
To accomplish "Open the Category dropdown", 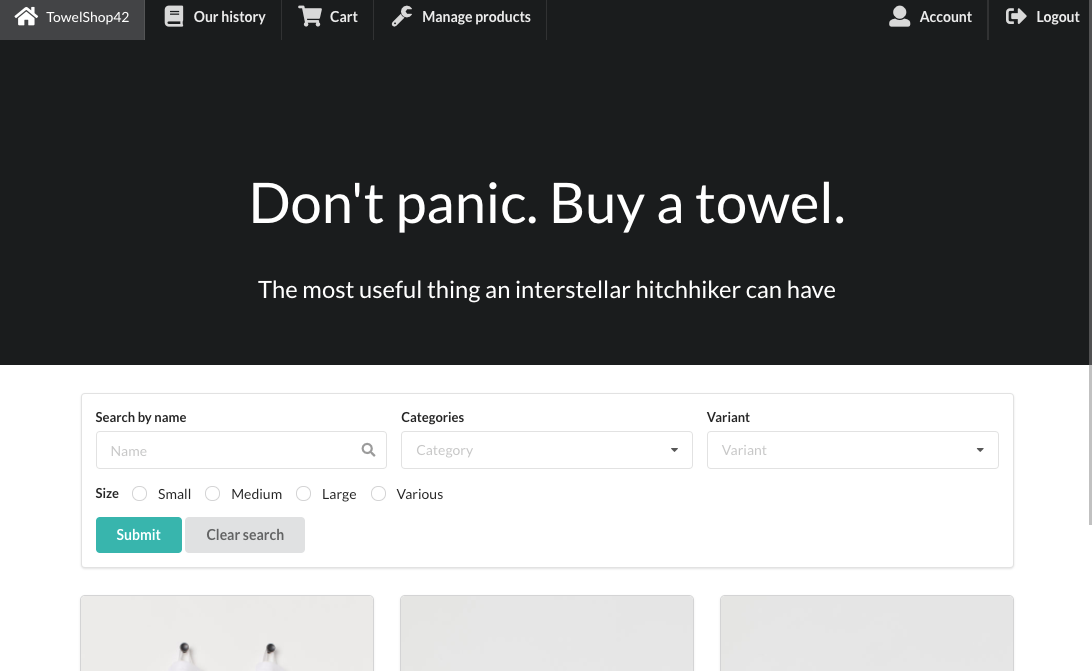I will 546,450.
